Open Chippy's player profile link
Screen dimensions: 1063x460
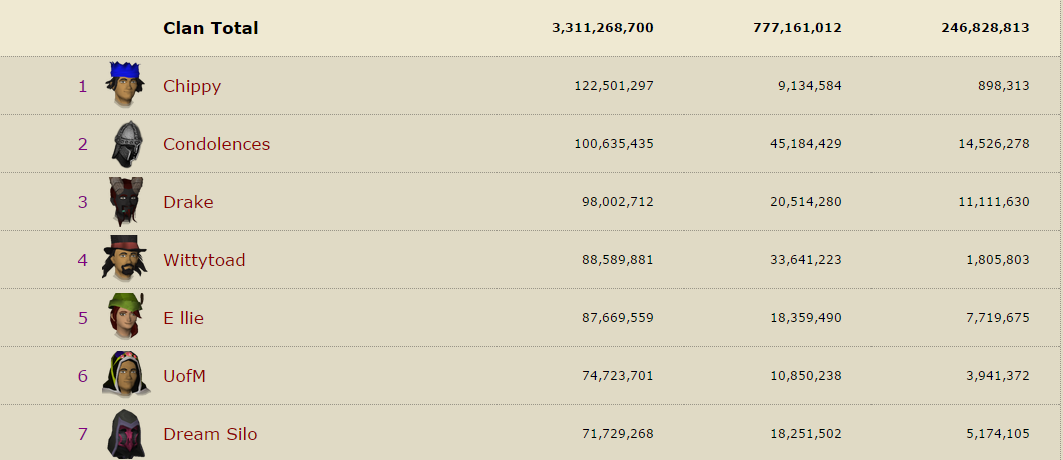coord(192,86)
